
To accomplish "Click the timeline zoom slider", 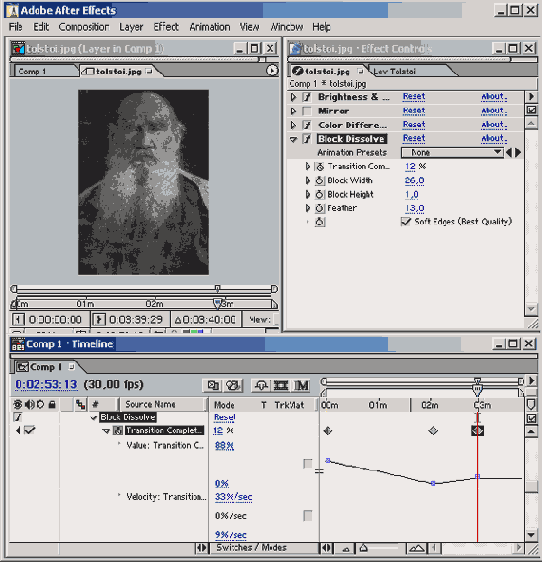I will (x=380, y=548).
